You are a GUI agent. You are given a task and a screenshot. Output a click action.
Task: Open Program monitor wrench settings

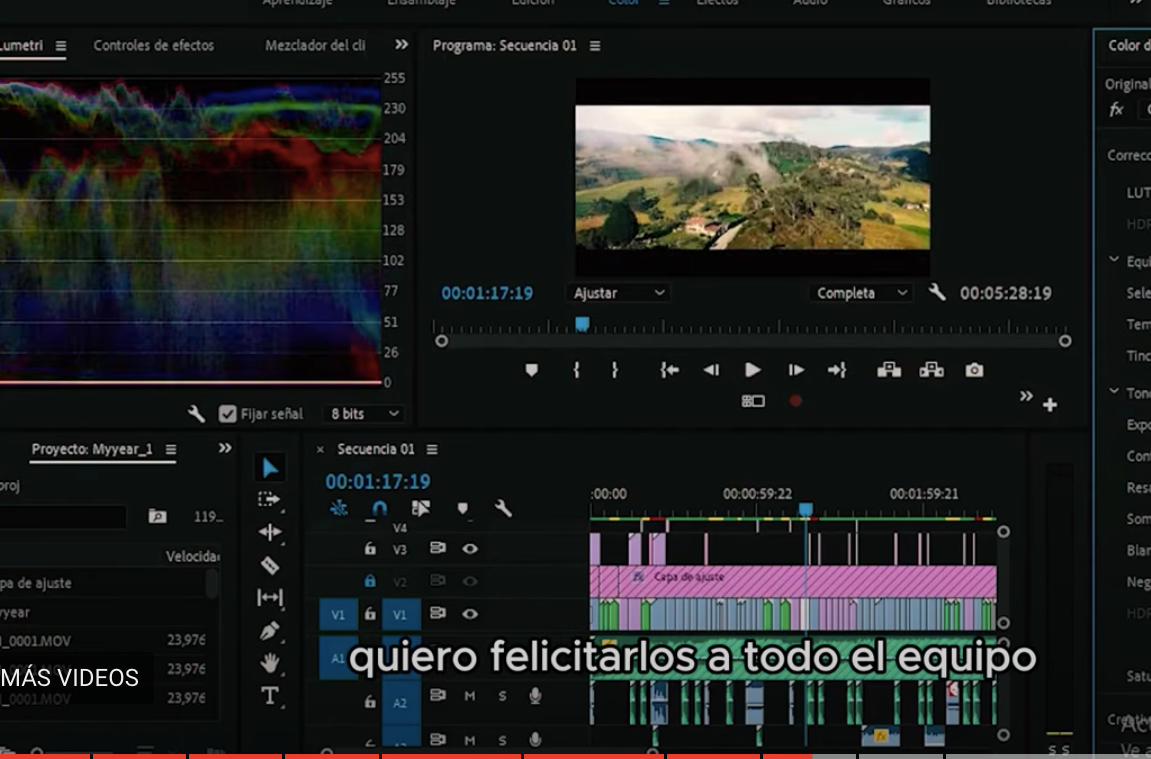(x=937, y=292)
